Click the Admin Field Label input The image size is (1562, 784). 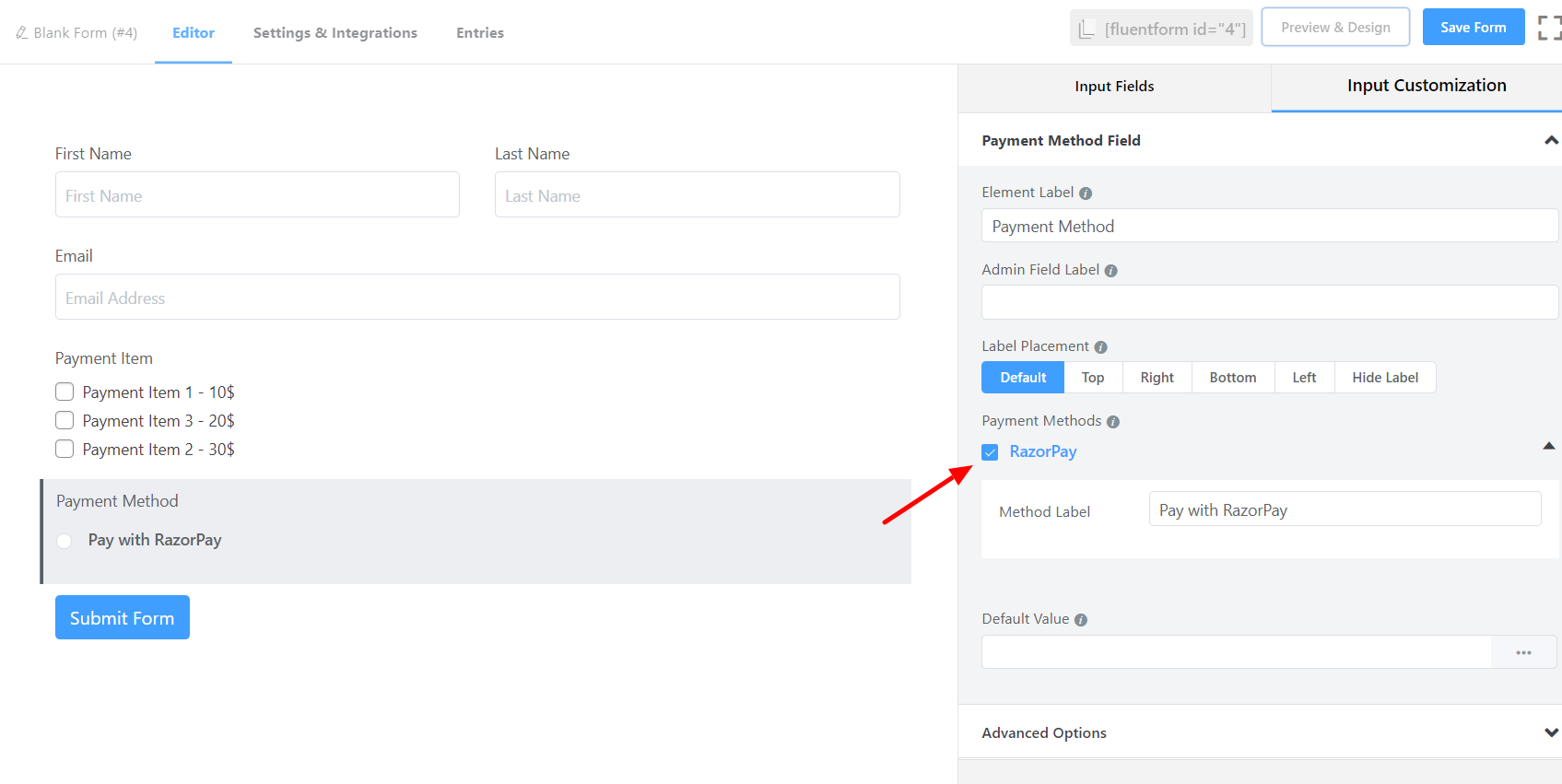coord(1270,302)
